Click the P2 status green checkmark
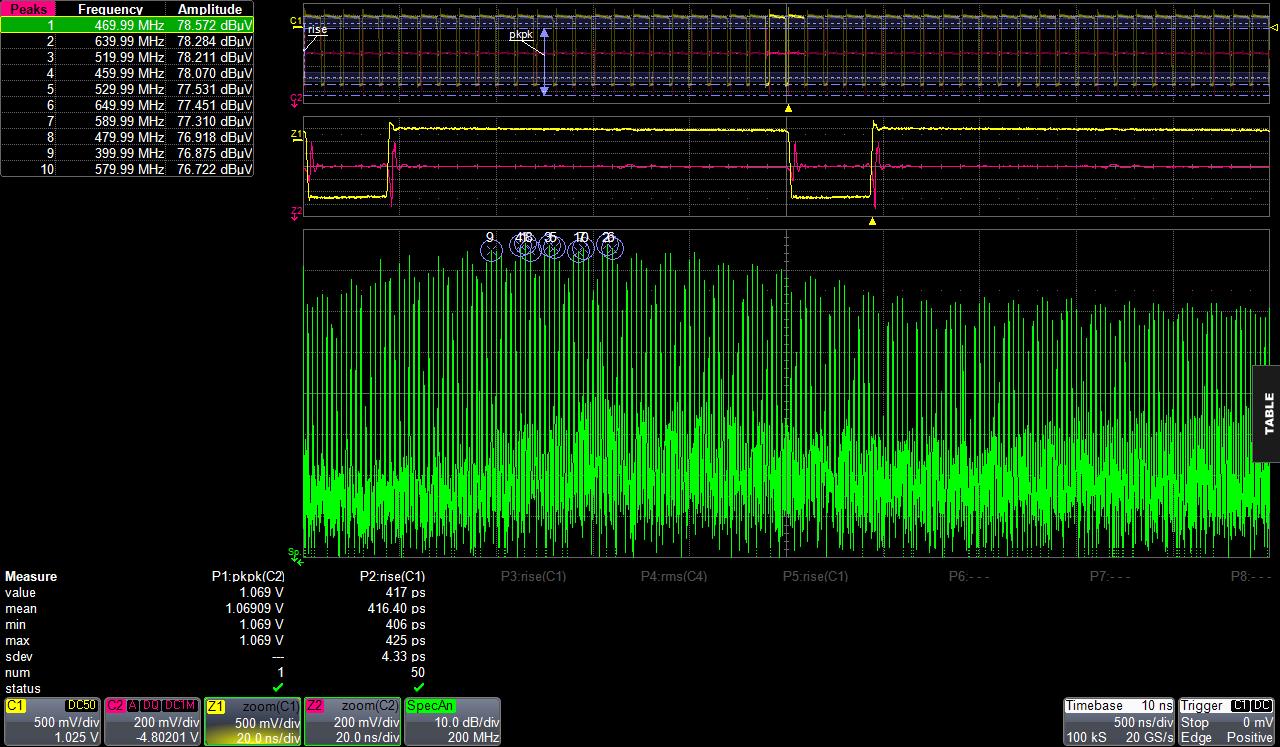 [419, 688]
